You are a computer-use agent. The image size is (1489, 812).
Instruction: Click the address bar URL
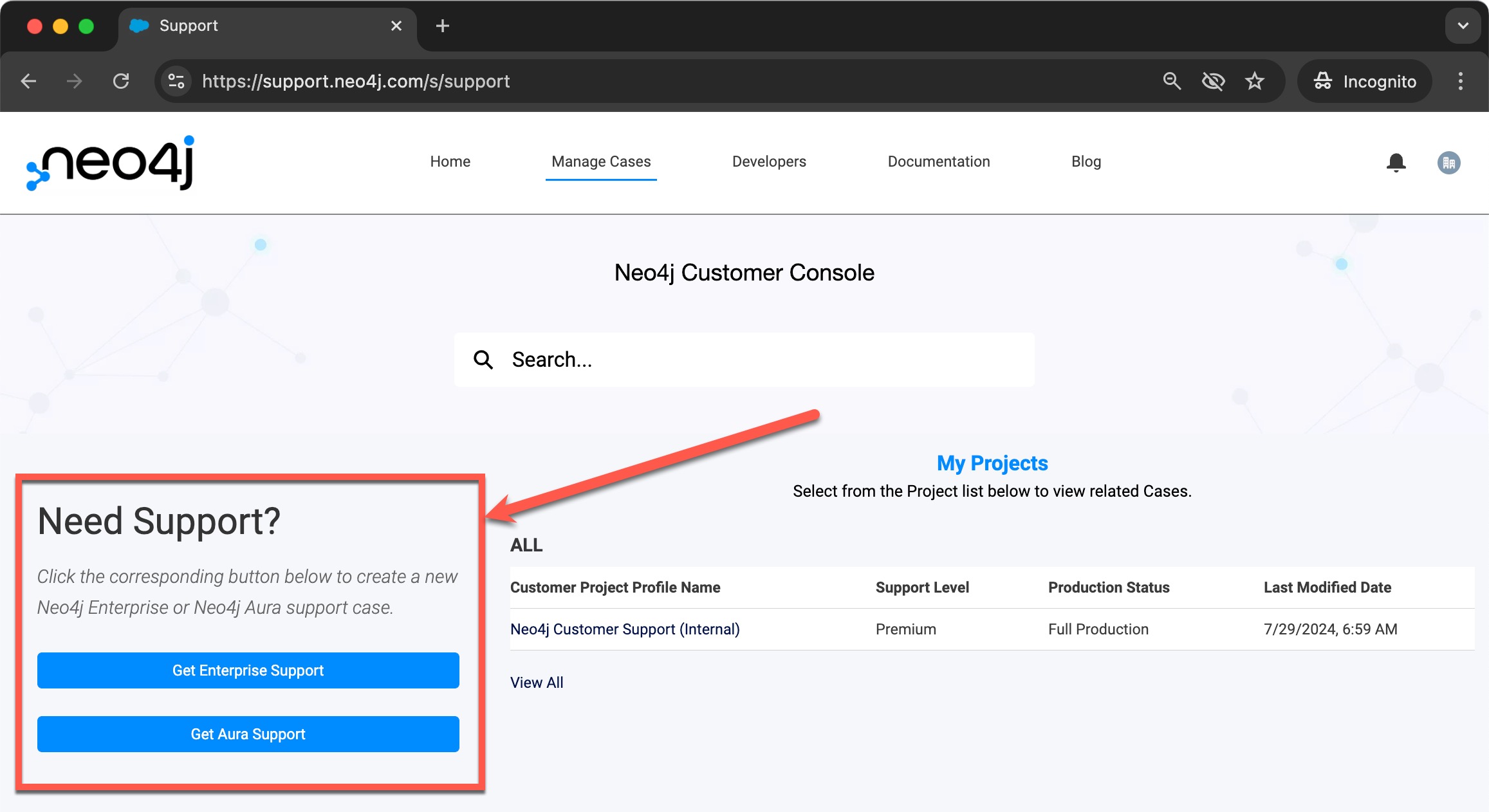point(356,81)
